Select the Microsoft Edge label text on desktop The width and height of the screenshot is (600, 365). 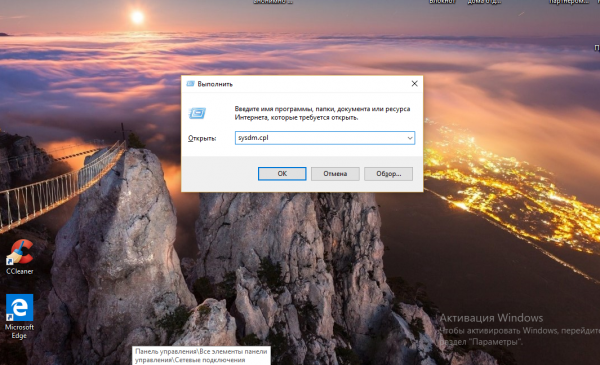(20, 331)
